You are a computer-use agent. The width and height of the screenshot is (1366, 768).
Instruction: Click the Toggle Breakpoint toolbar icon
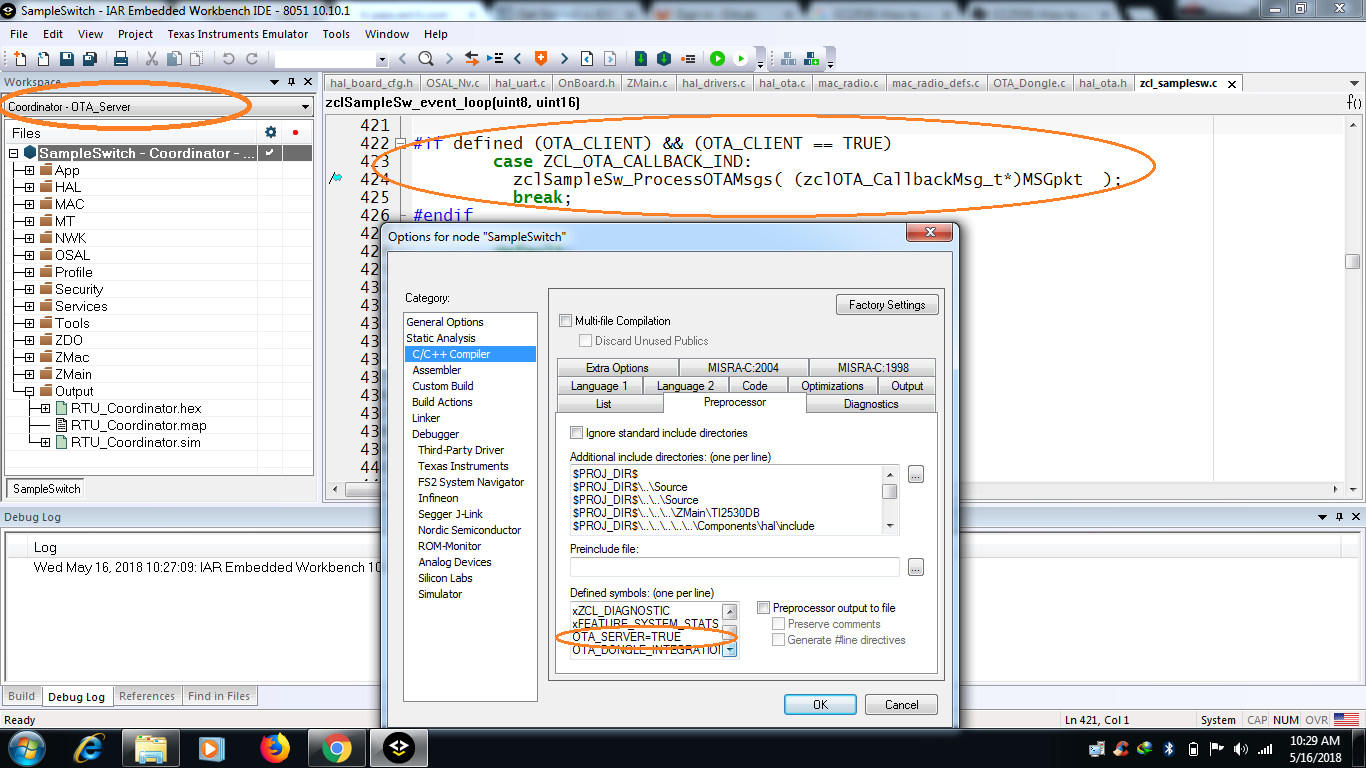point(690,59)
